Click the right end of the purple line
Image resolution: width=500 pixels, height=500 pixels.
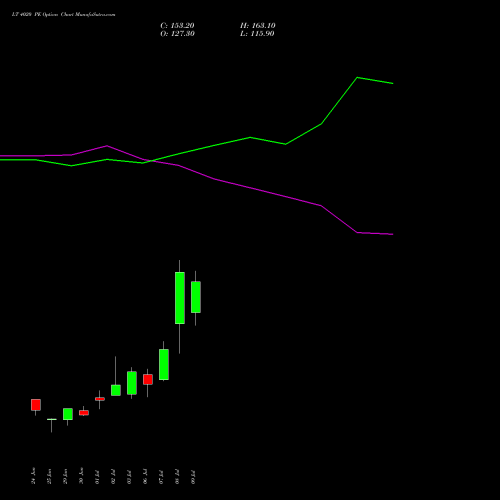coord(393,234)
